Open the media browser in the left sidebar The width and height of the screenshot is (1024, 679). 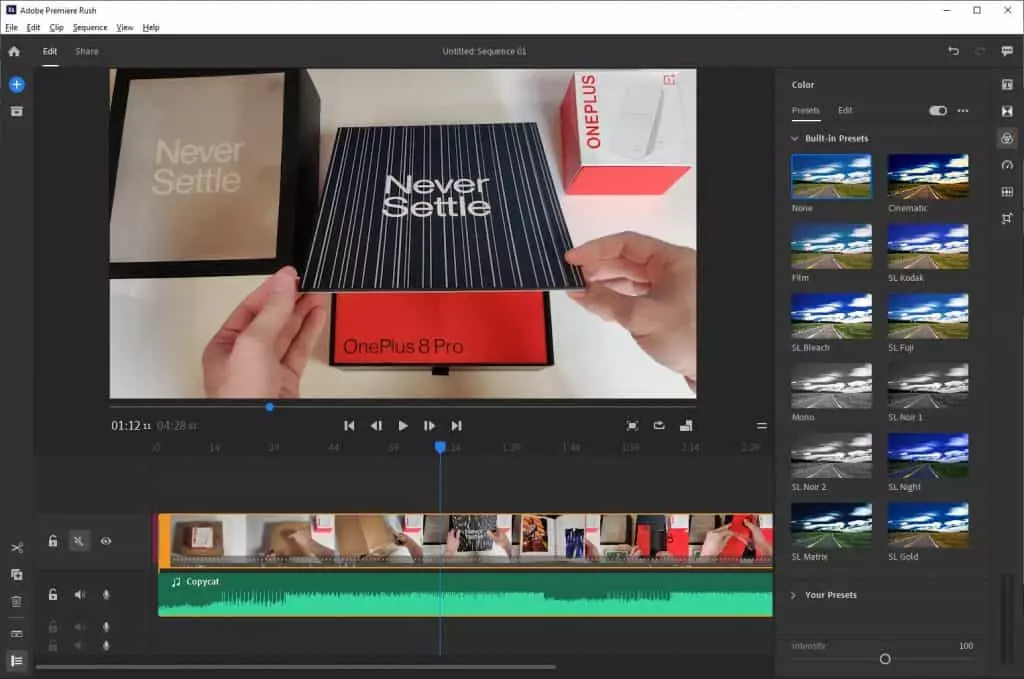click(x=15, y=112)
